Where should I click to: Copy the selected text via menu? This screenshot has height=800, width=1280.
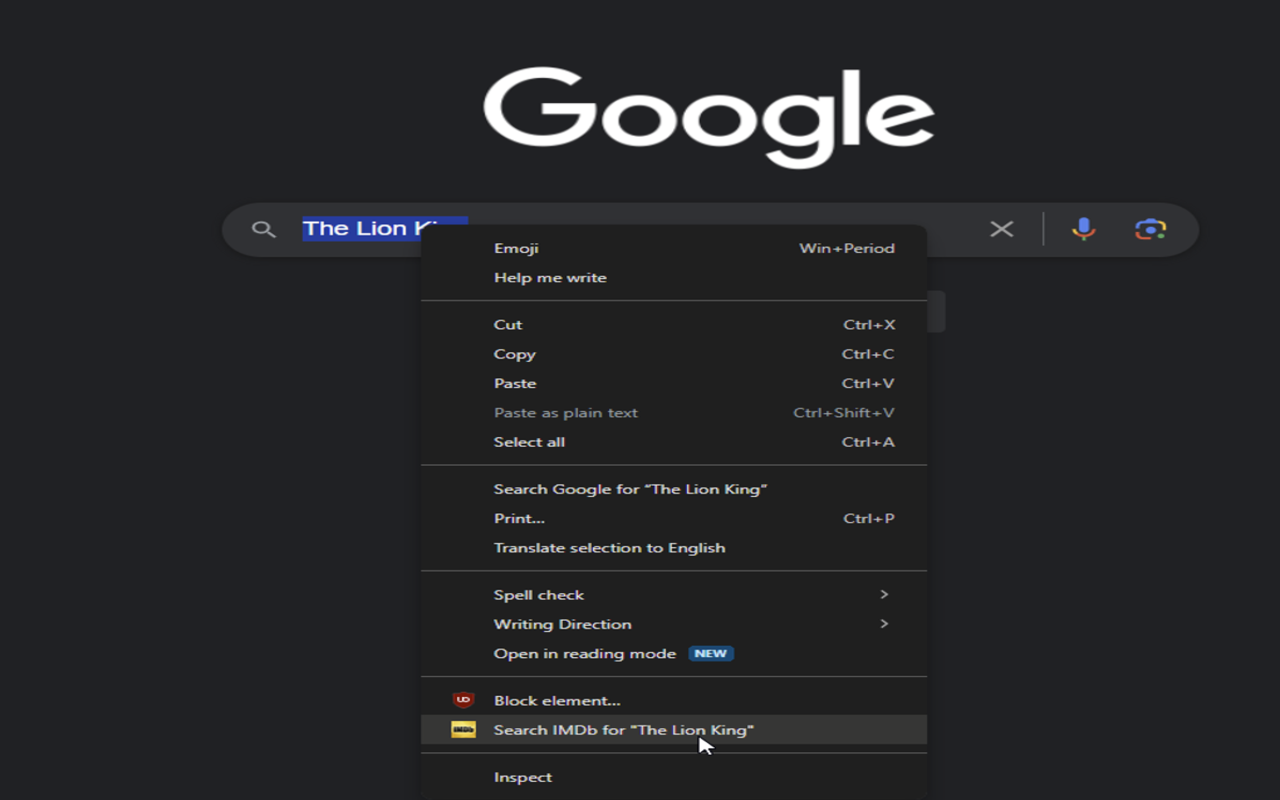coord(674,354)
